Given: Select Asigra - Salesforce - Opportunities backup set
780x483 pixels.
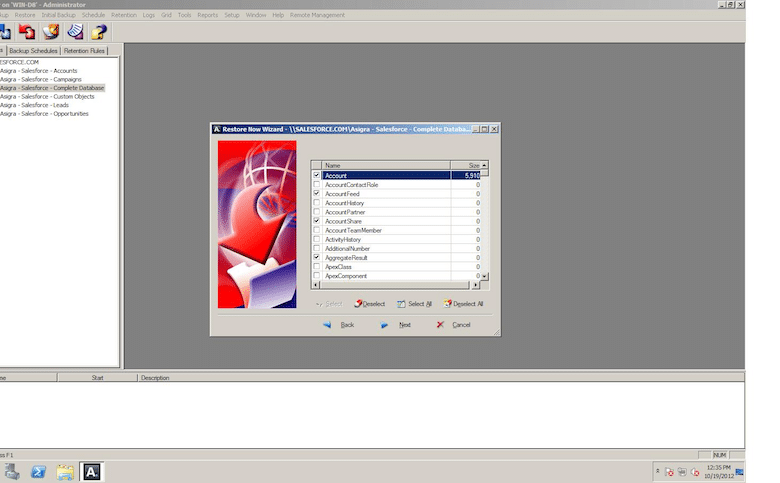Looking at the screenshot, I should point(44,113).
